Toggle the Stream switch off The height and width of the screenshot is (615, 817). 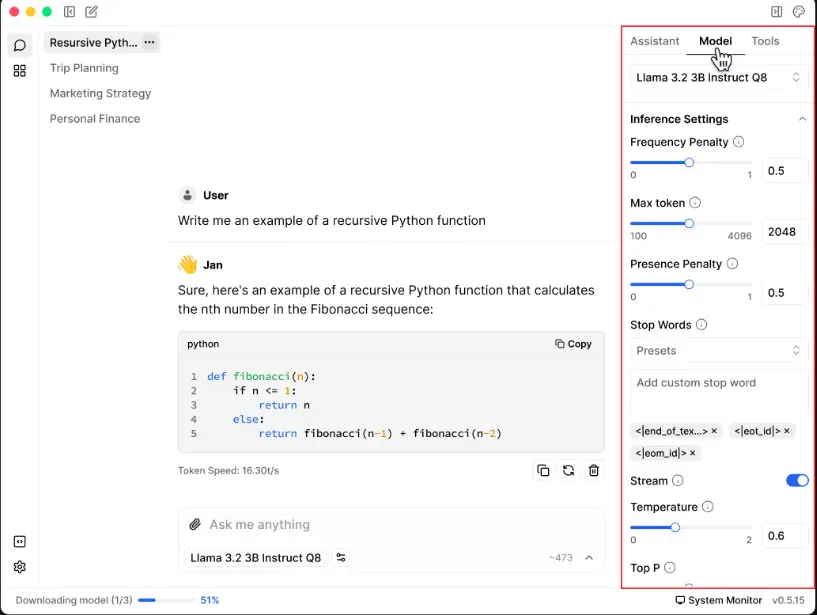tap(797, 481)
